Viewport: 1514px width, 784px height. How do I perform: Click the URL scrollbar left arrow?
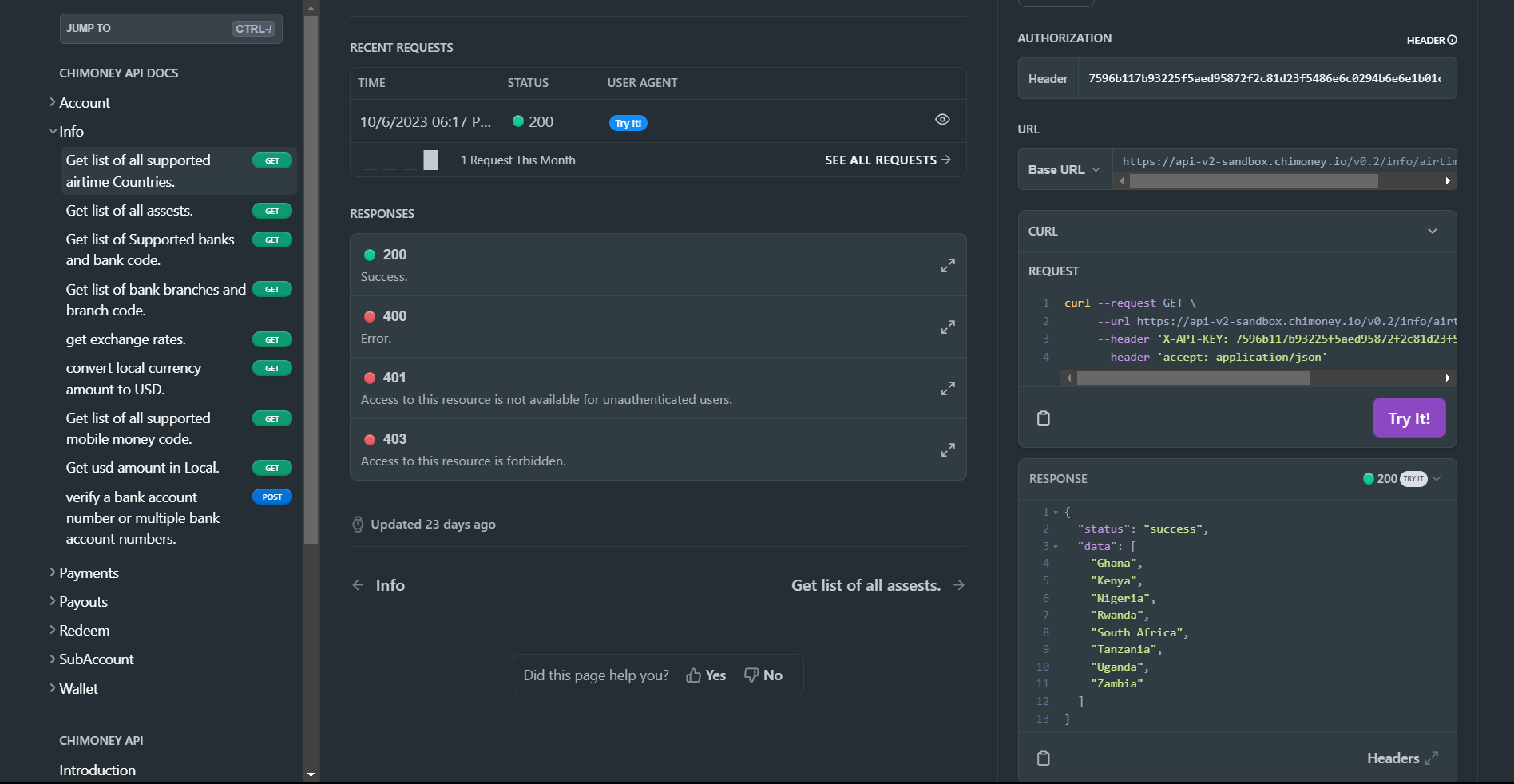[x=1122, y=181]
